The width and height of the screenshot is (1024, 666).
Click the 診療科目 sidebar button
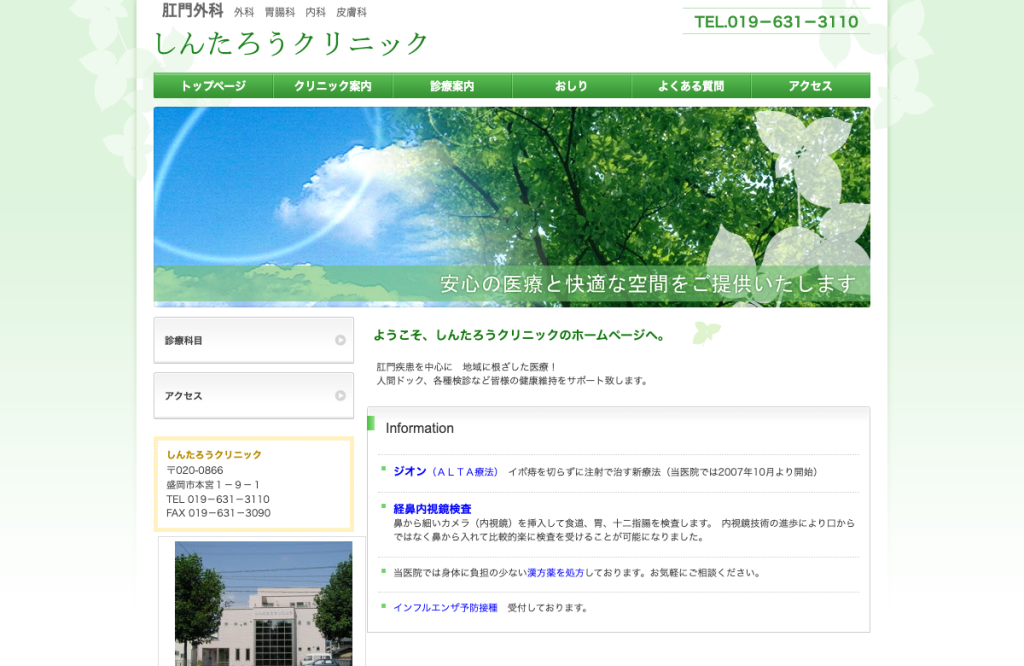click(x=253, y=340)
